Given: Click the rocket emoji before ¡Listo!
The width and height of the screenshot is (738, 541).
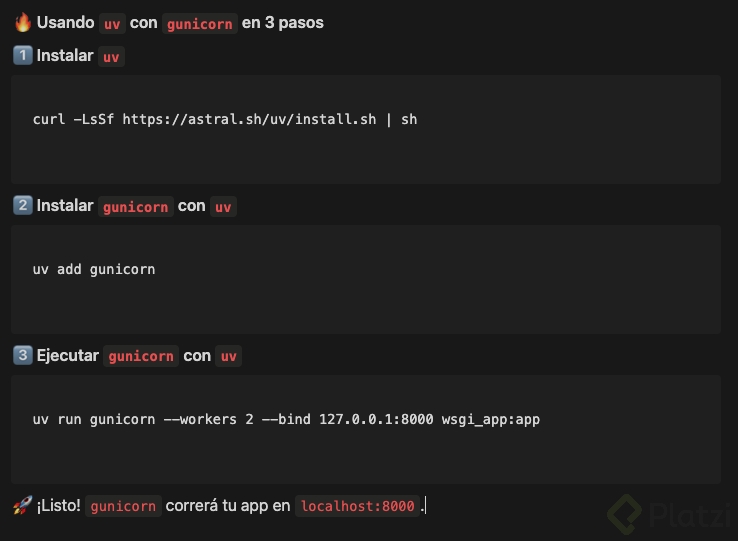Looking at the screenshot, I should tap(22, 506).
